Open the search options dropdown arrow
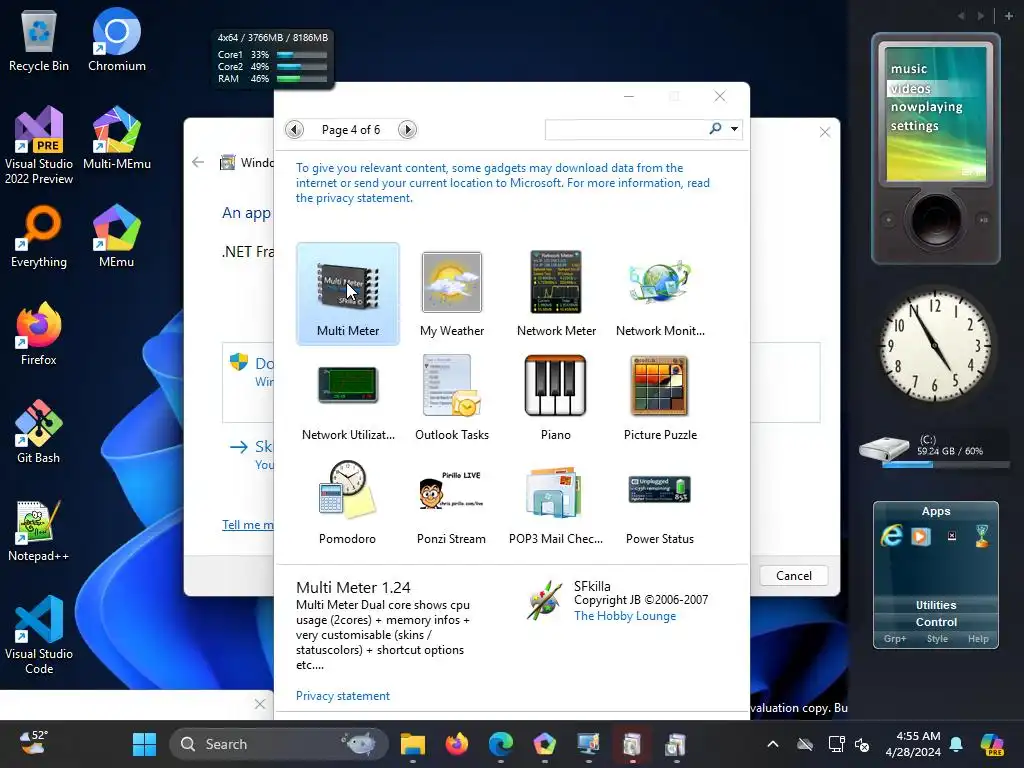The width and height of the screenshot is (1024, 768). tap(735, 129)
